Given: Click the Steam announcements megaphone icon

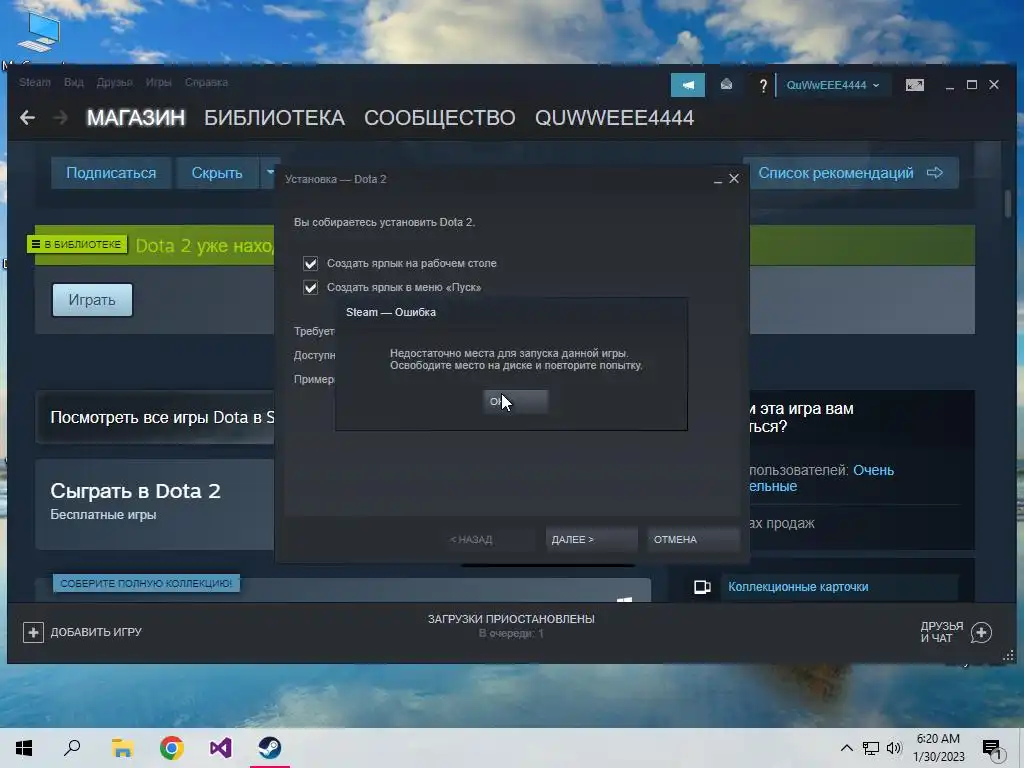Looking at the screenshot, I should click(x=688, y=85).
